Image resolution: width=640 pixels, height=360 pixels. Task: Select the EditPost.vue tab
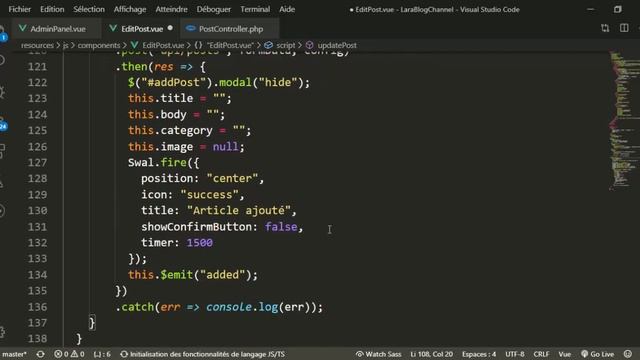click(x=141, y=29)
